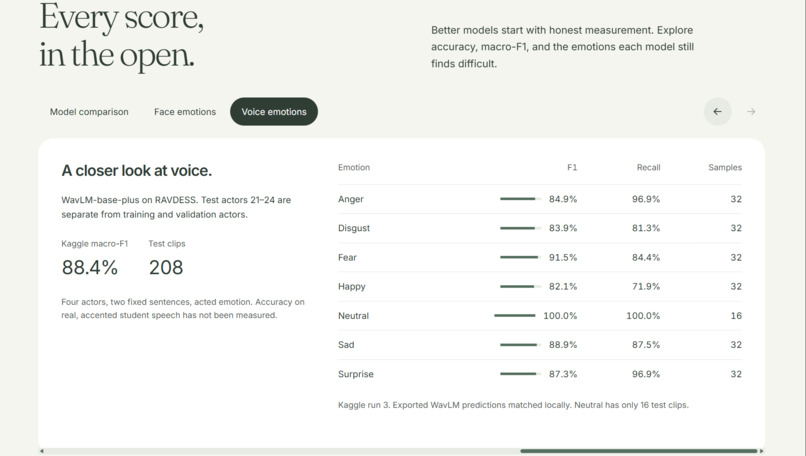Click the next arrow button
806x456 pixels.
tap(751, 112)
